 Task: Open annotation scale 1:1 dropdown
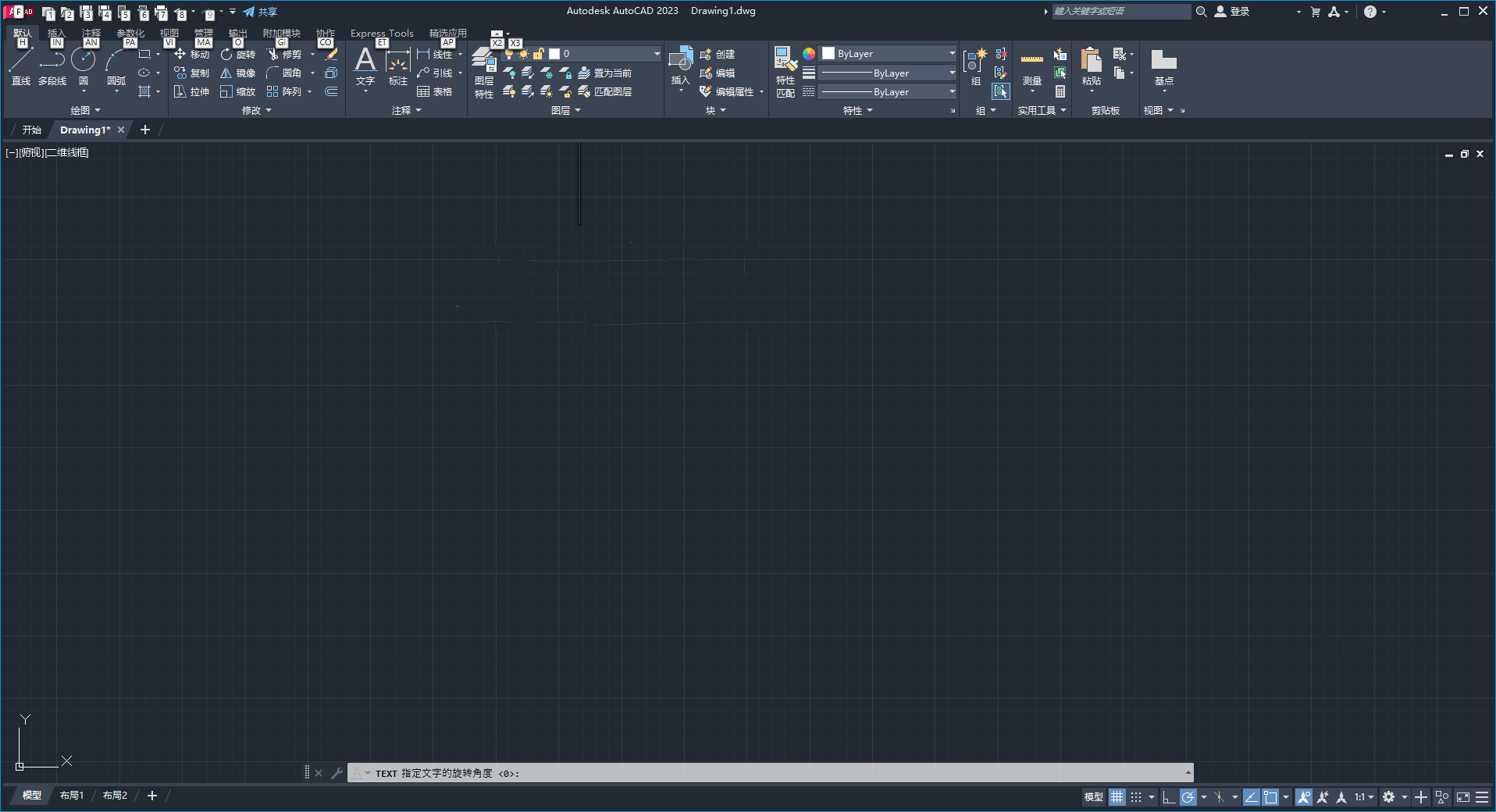(1364, 797)
